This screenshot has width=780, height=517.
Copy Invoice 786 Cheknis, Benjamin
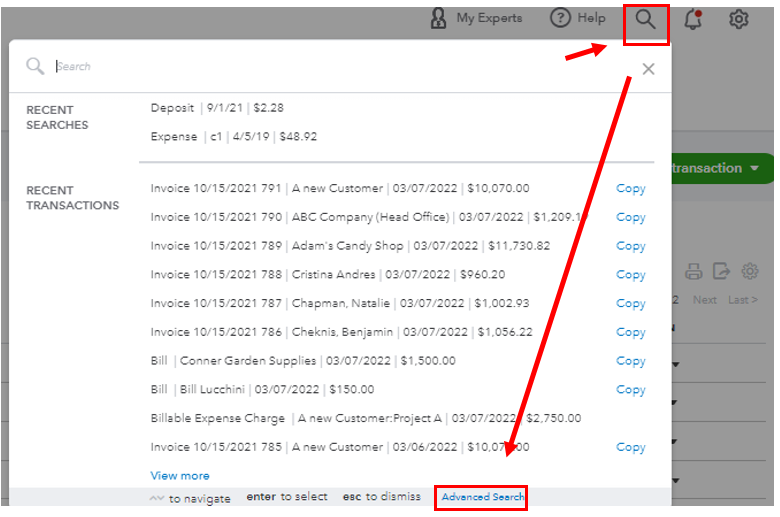[630, 332]
